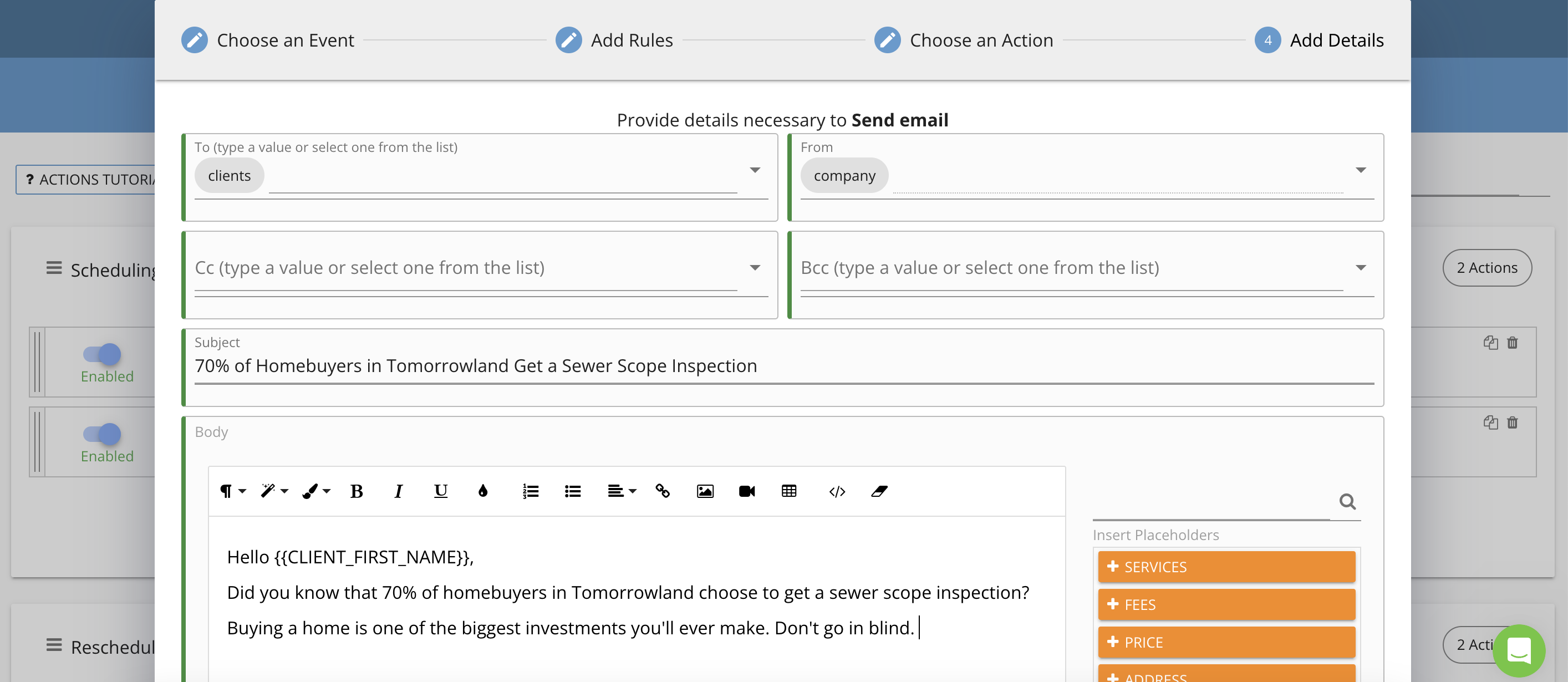Expand the SERVICES placeholders group
Screen dimensions: 1568x682
[1226, 567]
